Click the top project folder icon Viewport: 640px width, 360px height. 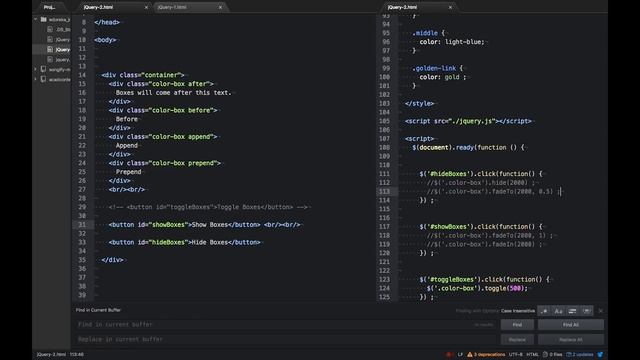click(x=44, y=19)
